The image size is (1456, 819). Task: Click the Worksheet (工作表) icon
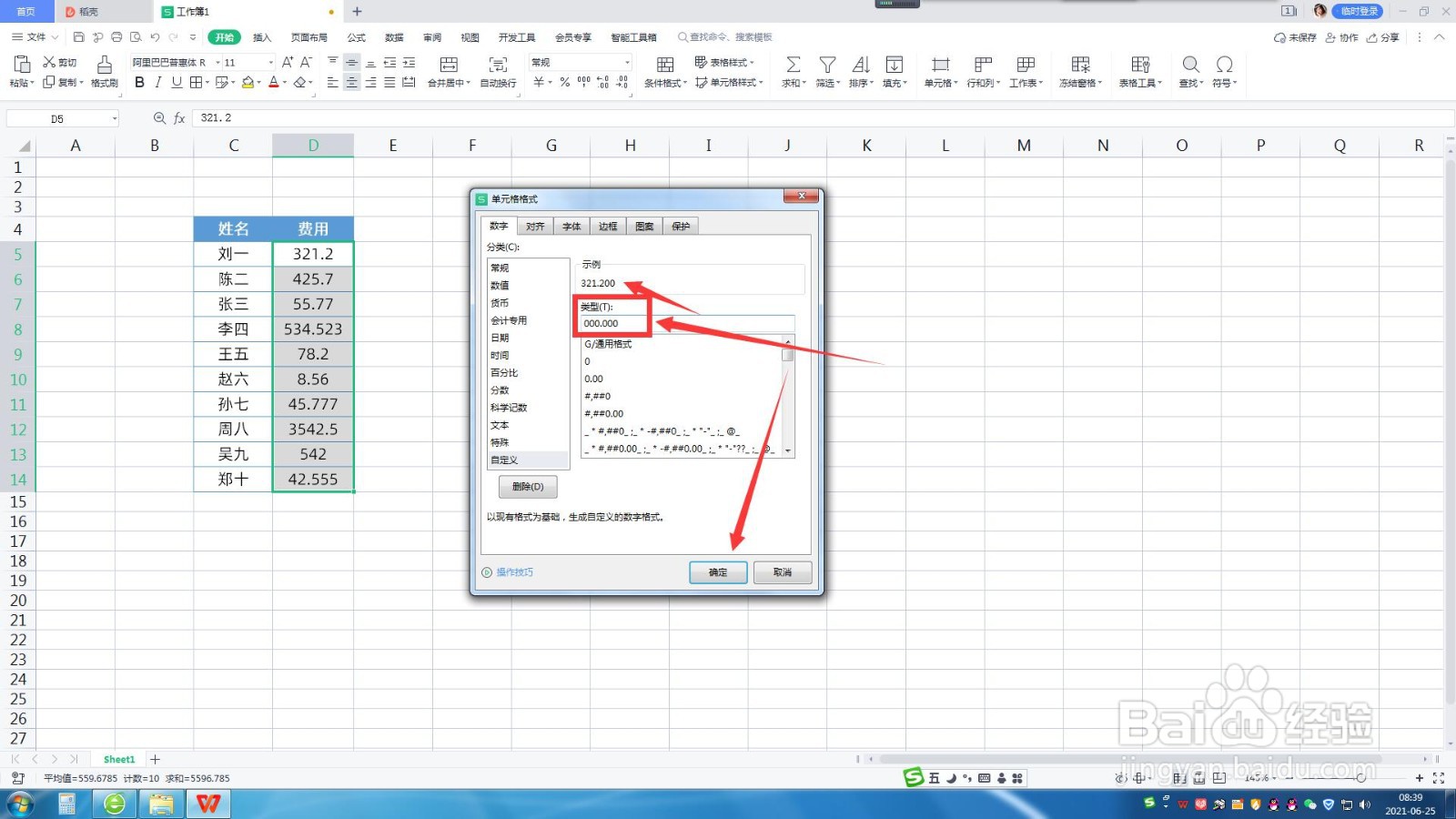click(x=1026, y=64)
